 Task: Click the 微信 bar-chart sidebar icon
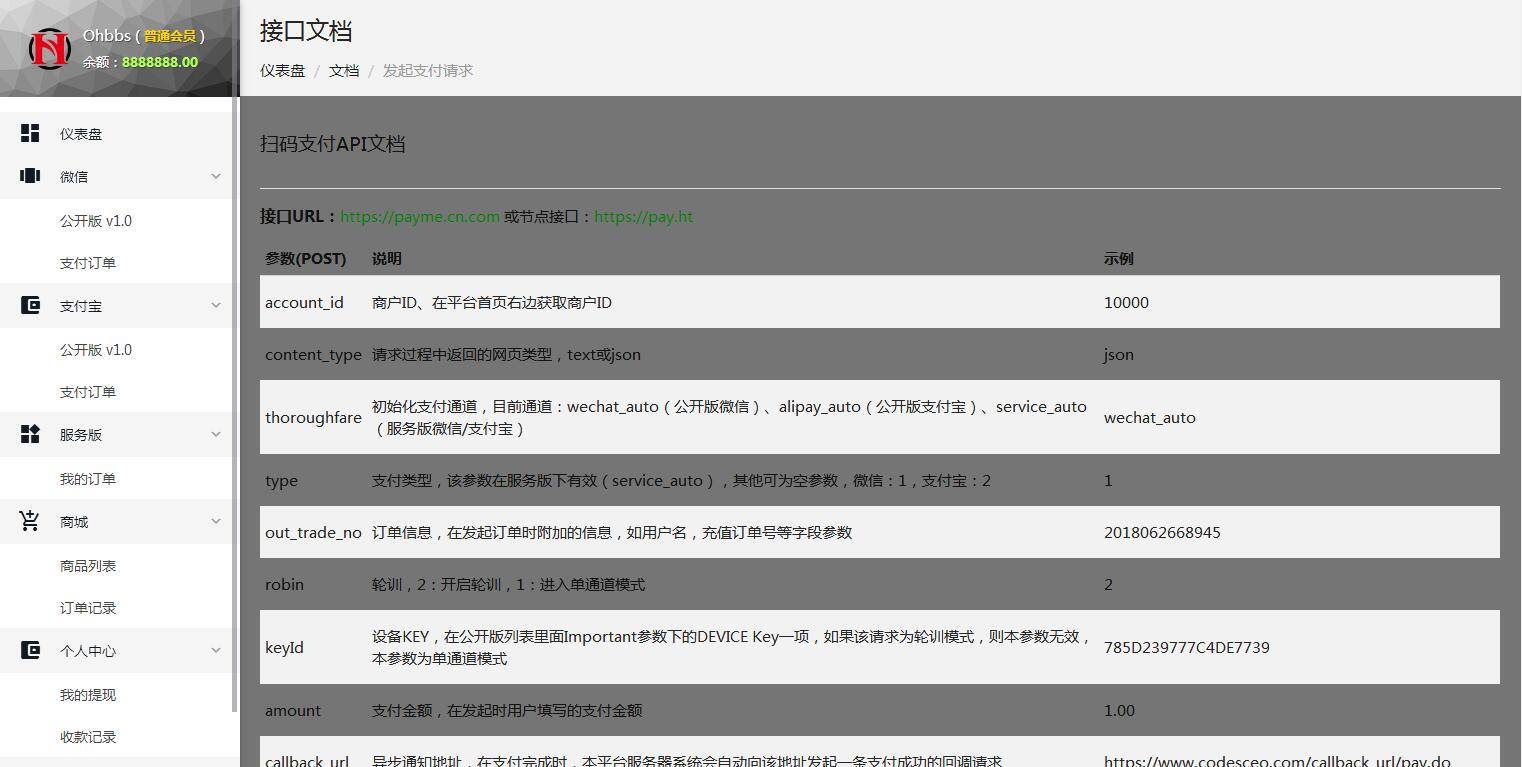coord(29,175)
